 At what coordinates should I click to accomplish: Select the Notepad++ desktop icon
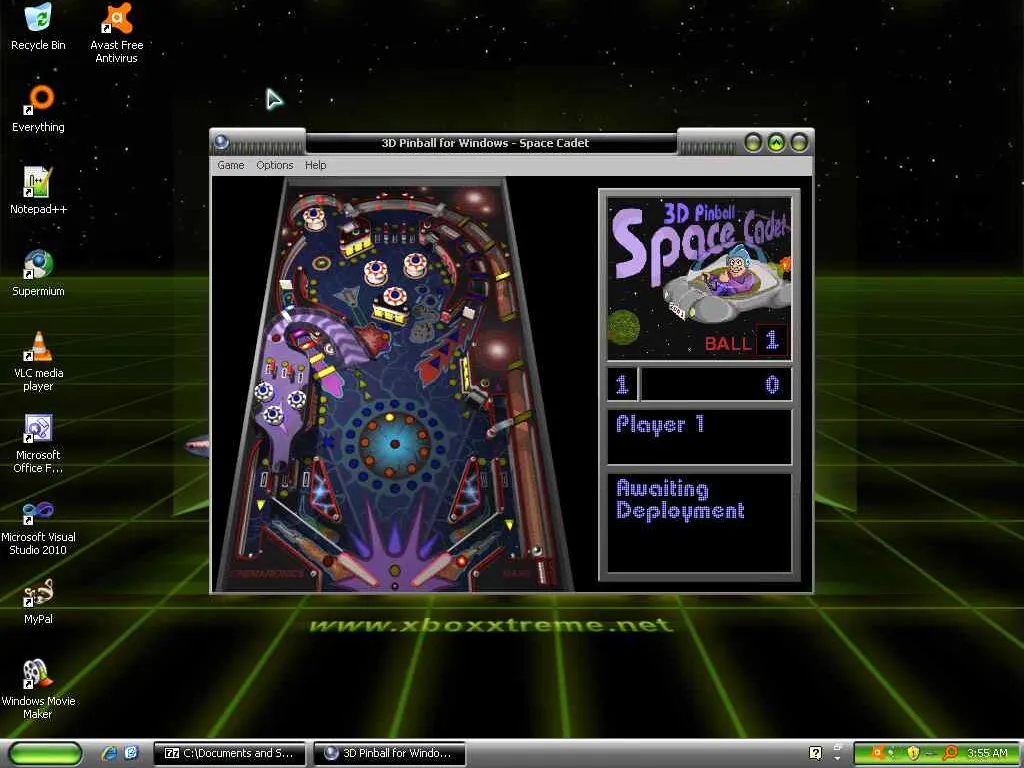(x=38, y=191)
